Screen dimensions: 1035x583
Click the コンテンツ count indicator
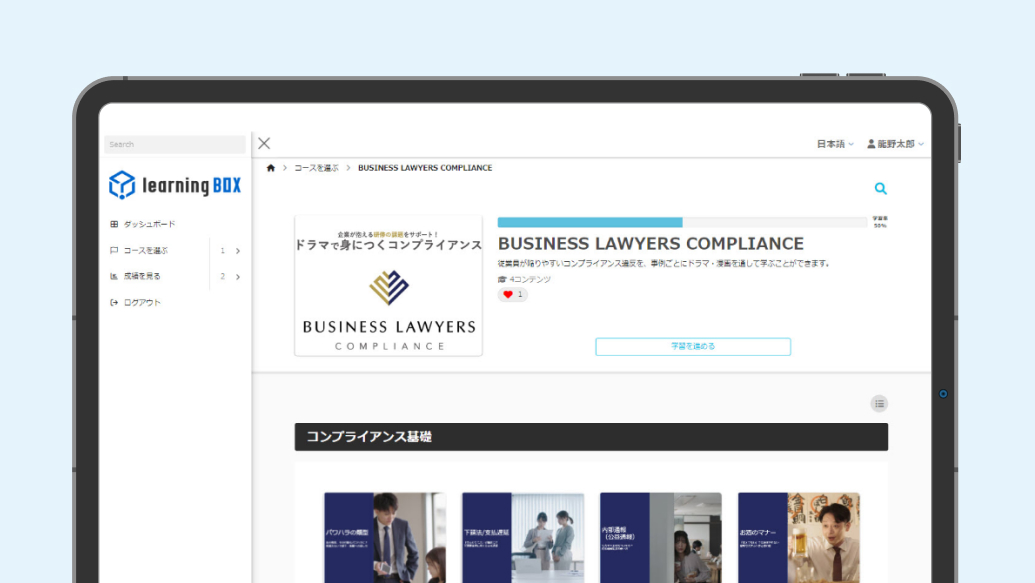pos(528,280)
